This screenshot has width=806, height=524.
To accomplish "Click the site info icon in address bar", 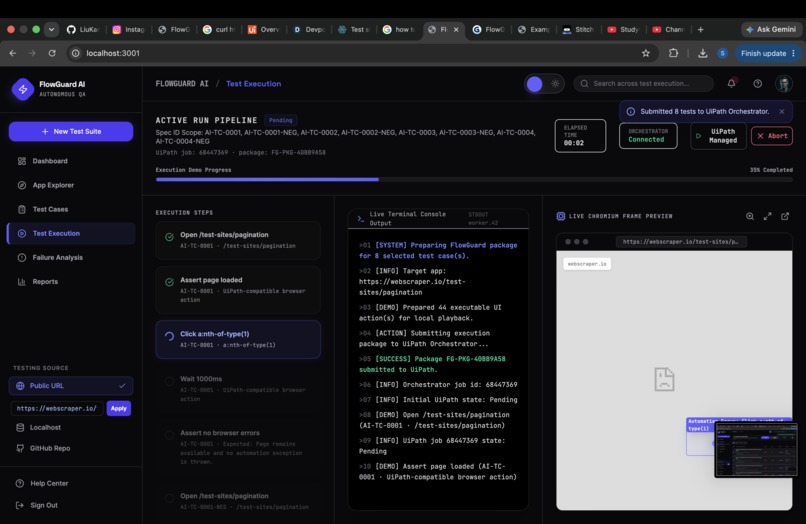I will 76,53.
